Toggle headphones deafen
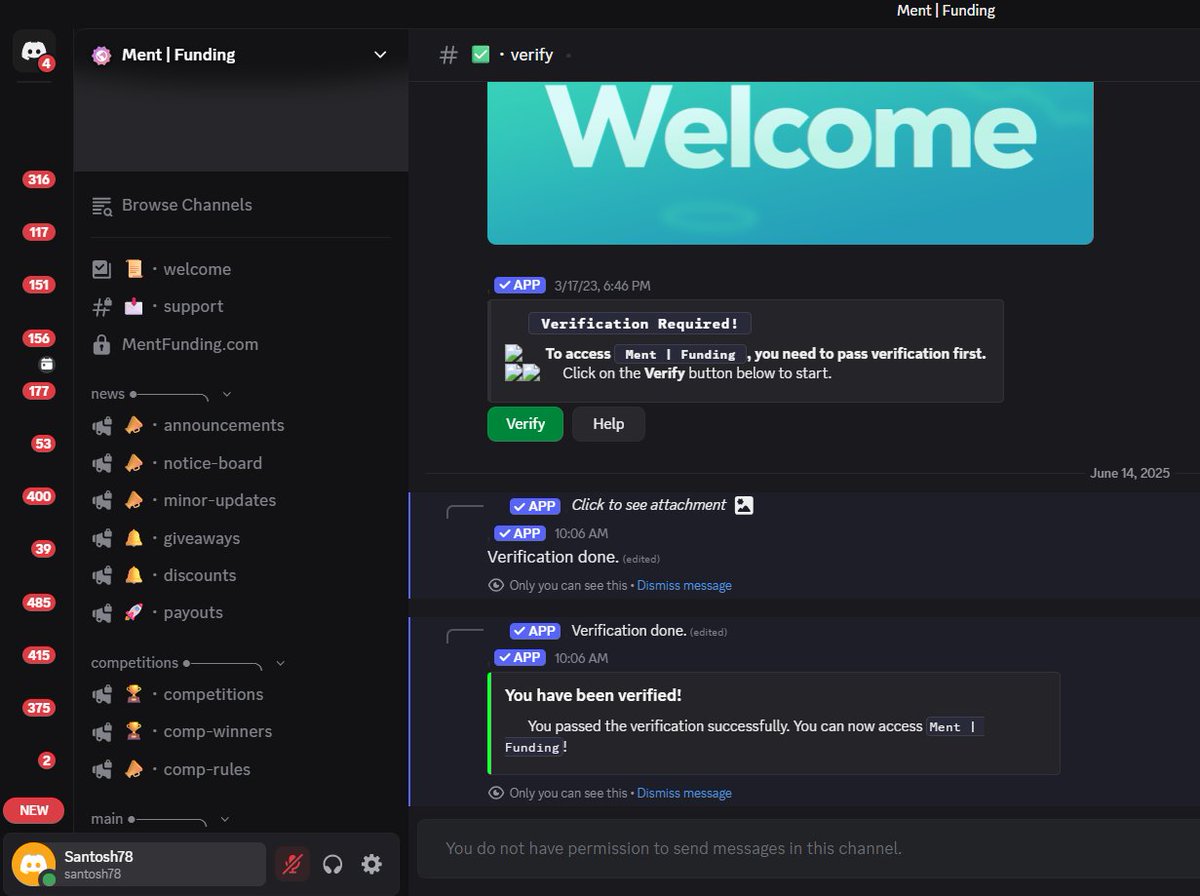 tap(333, 864)
